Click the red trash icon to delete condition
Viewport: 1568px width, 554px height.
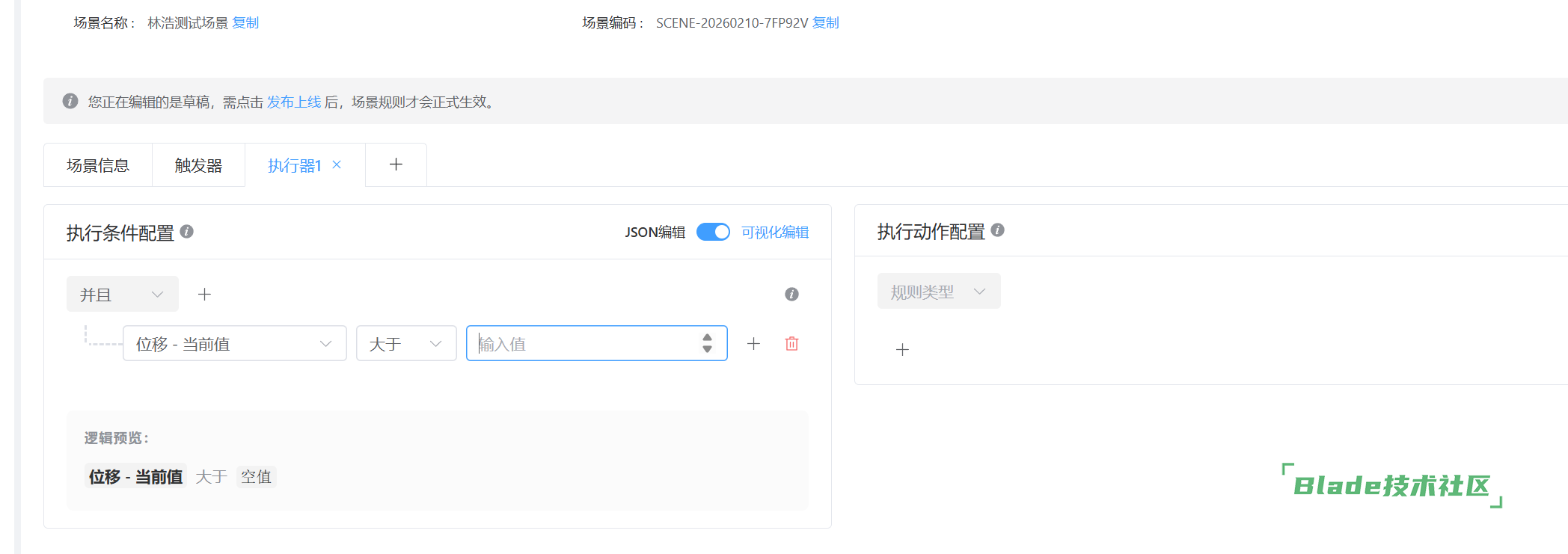pyautogui.click(x=791, y=344)
